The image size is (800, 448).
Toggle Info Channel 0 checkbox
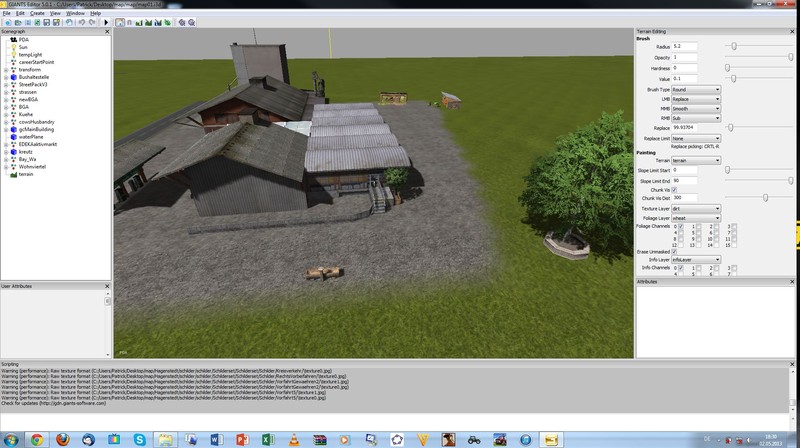point(681,268)
